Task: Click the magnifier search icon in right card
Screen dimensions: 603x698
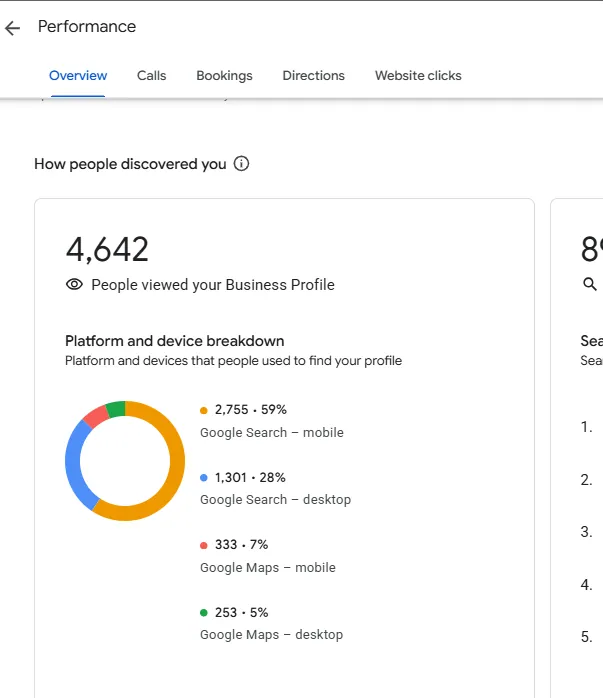Action: (x=590, y=284)
